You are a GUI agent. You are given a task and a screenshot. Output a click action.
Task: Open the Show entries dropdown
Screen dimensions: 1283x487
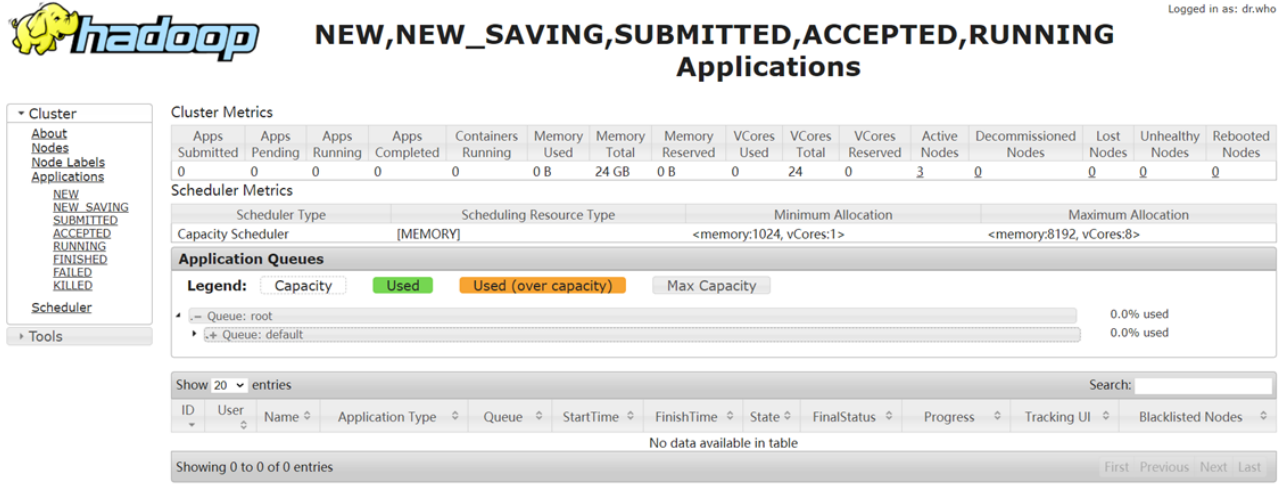[x=229, y=385]
